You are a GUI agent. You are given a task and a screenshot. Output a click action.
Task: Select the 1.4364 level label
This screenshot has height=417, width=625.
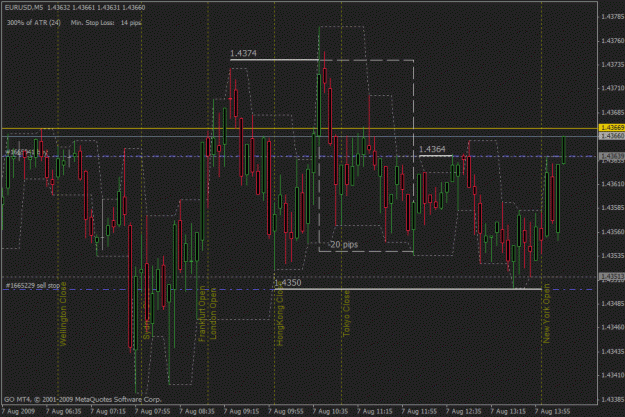(x=432, y=149)
